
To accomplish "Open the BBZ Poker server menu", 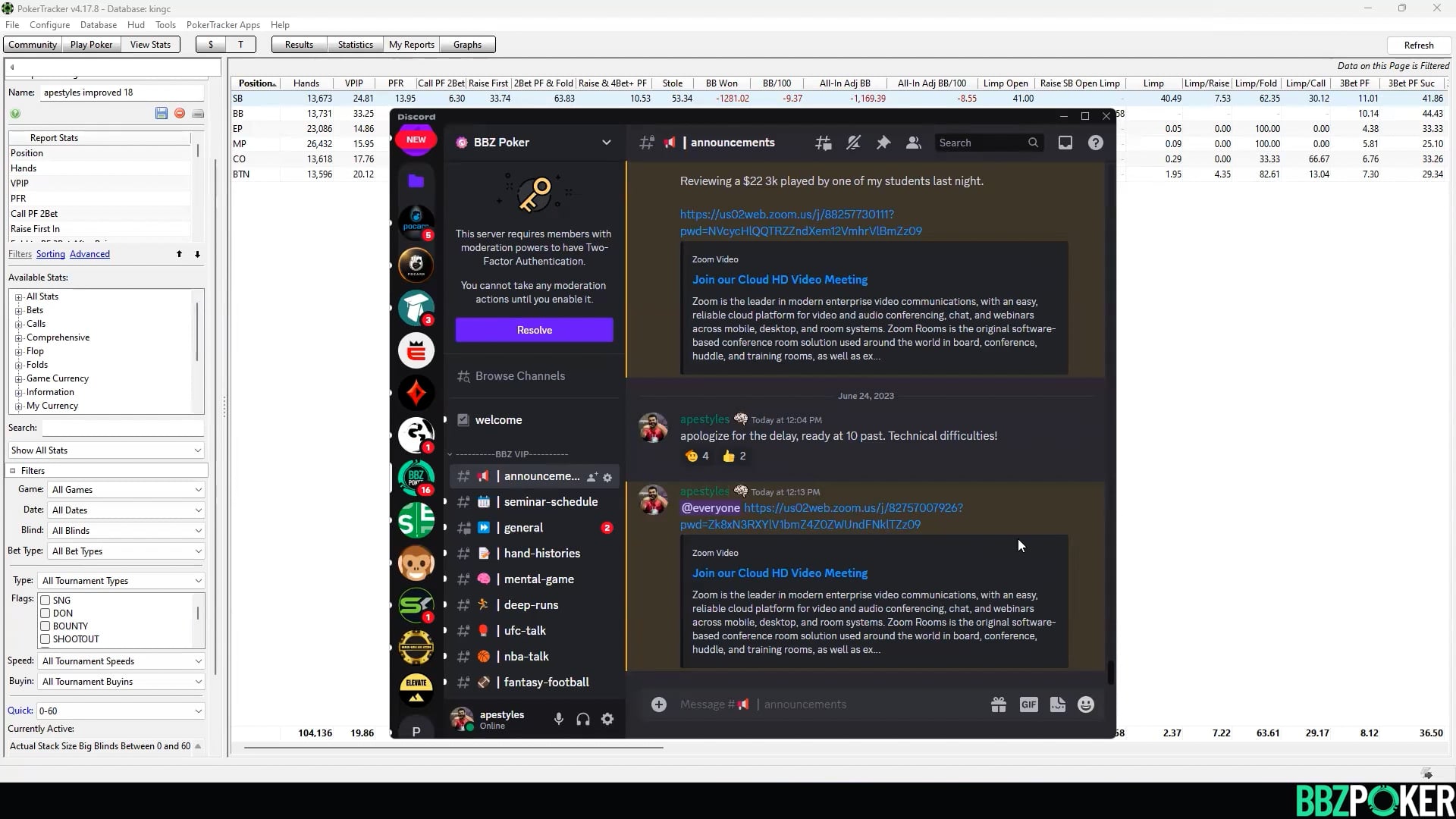I will [606, 143].
